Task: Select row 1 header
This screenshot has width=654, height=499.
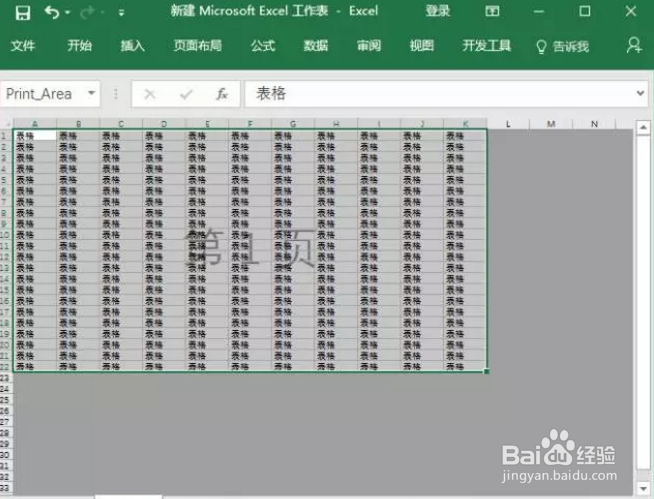Action: [5, 136]
